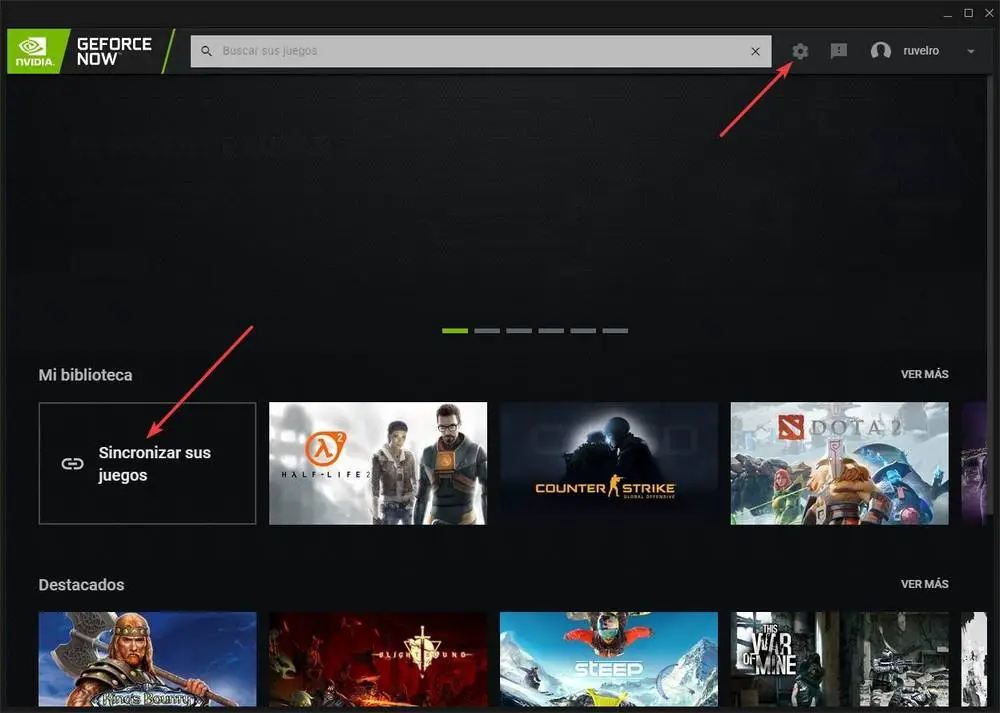Screen dimensions: 1000x713
Task: Select the sixth carousel indicator
Action: coord(615,330)
